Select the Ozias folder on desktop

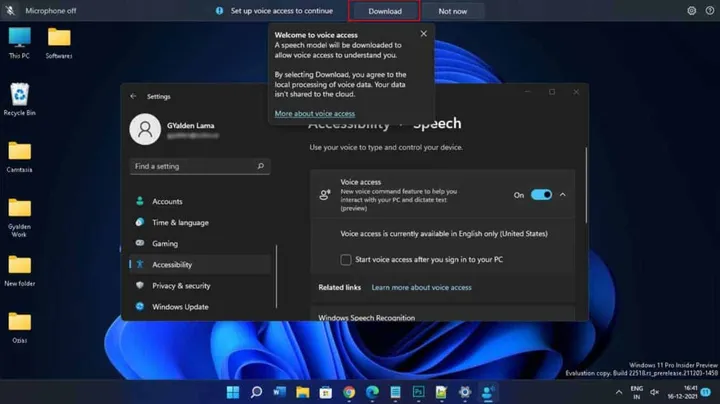(19, 328)
